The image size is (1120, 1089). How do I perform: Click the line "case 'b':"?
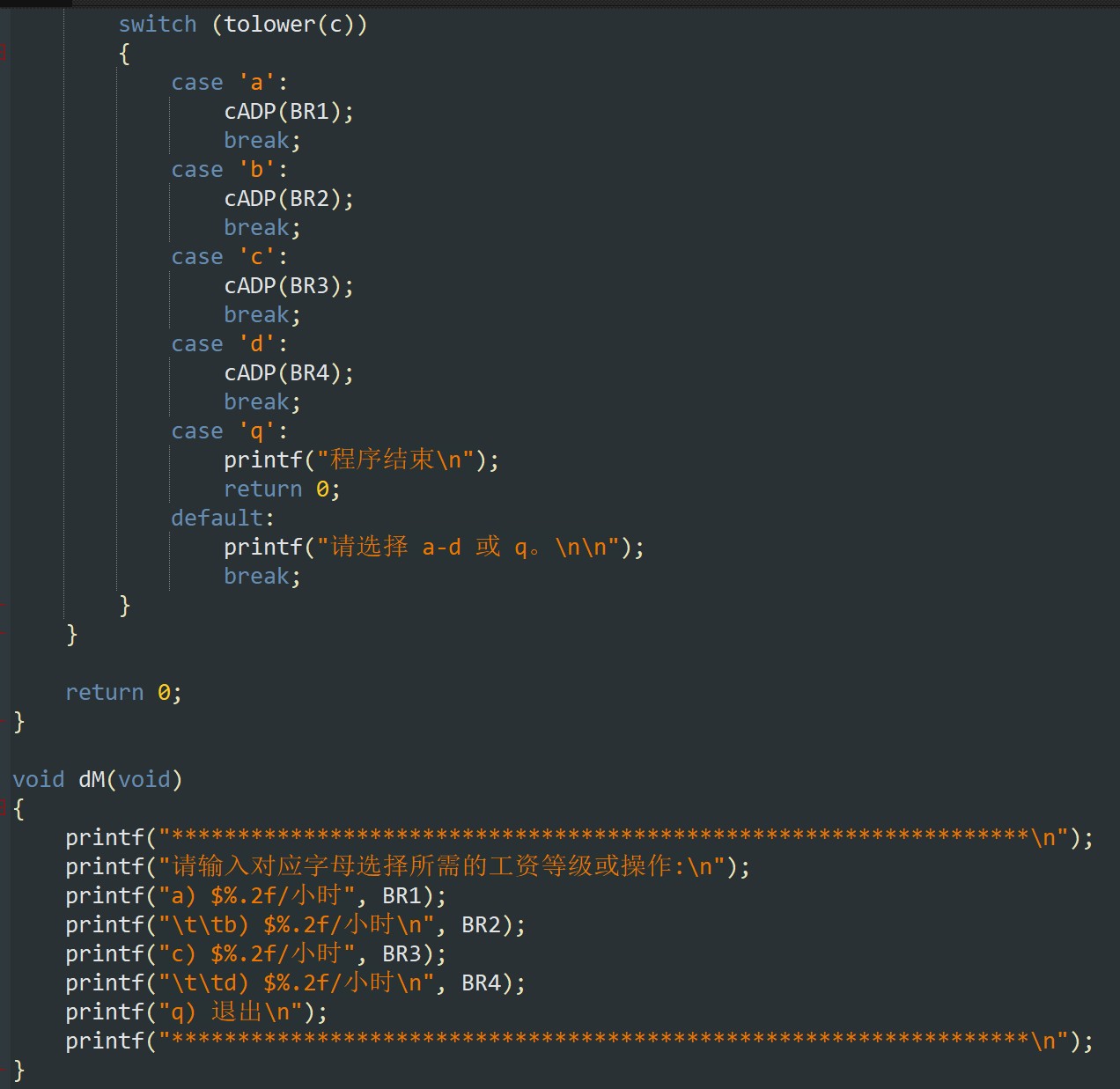(x=229, y=170)
